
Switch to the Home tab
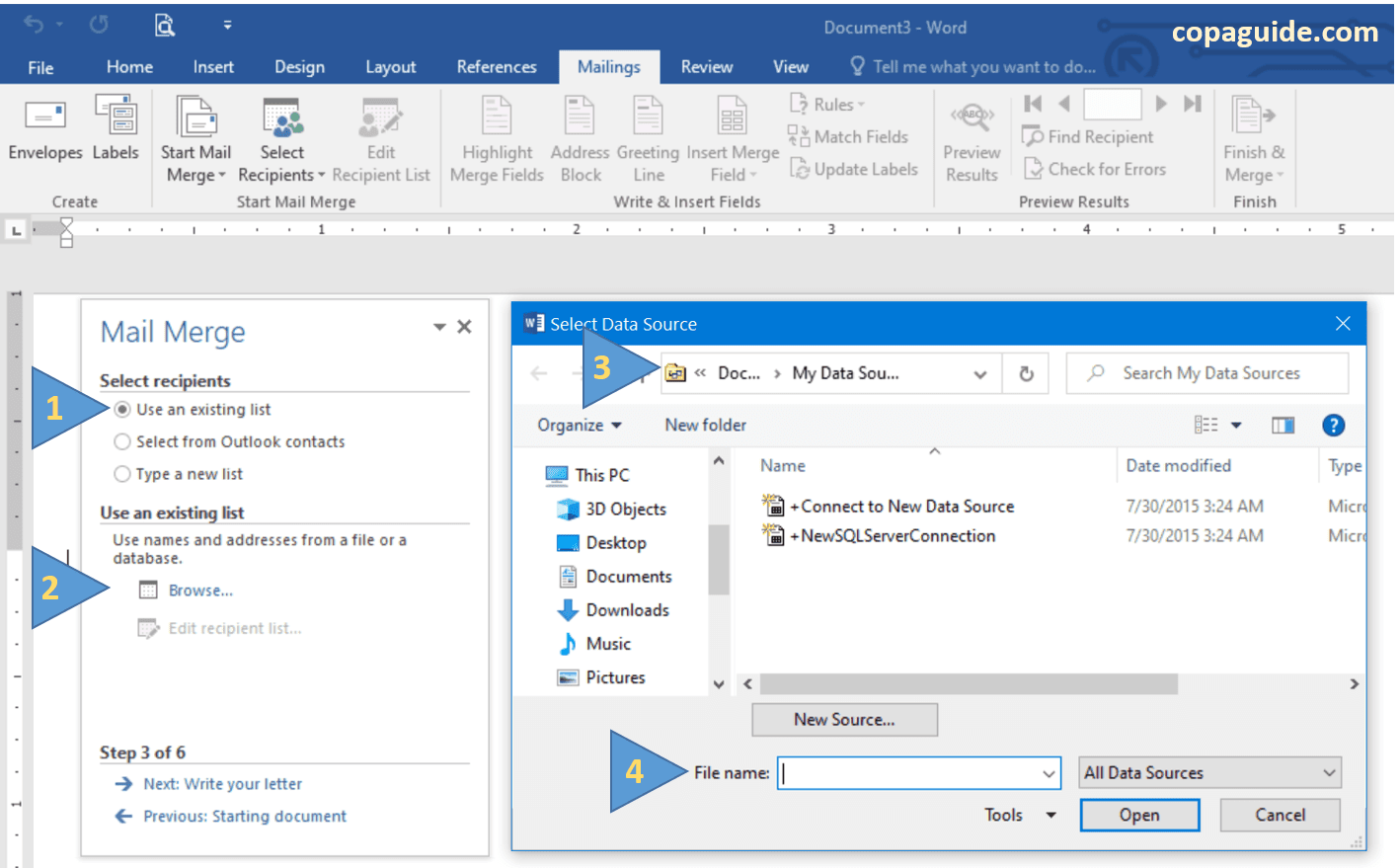129,66
